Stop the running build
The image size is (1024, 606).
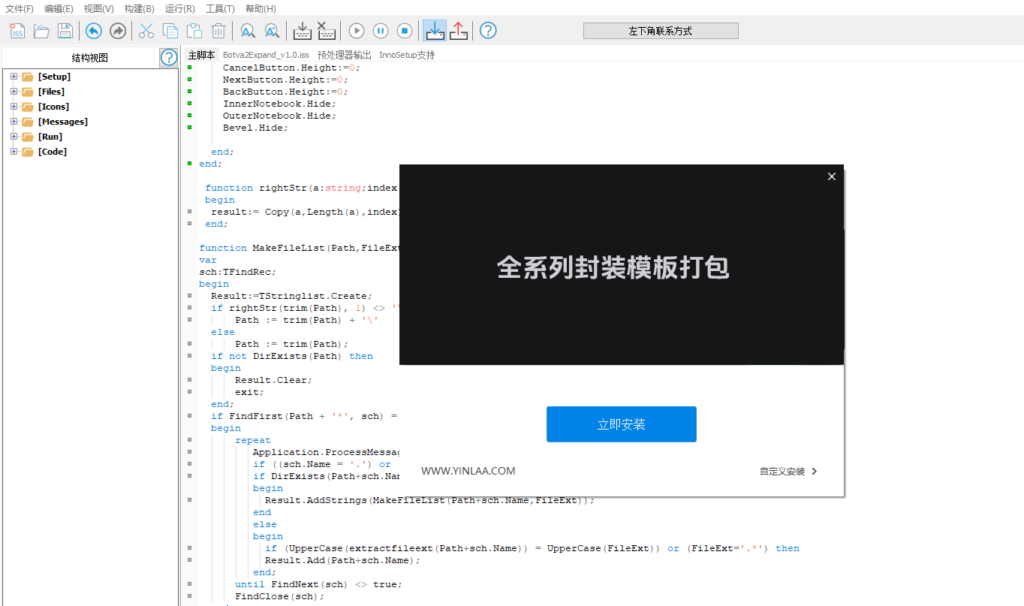pyautogui.click(x=403, y=30)
